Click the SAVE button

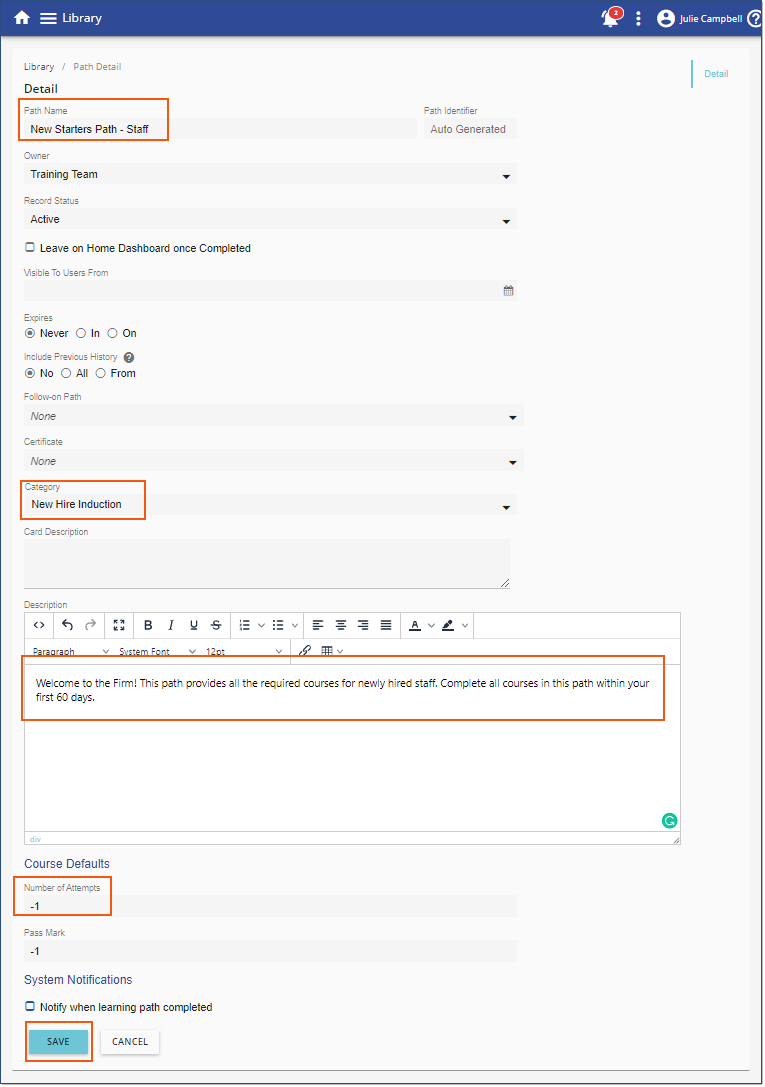59,1041
